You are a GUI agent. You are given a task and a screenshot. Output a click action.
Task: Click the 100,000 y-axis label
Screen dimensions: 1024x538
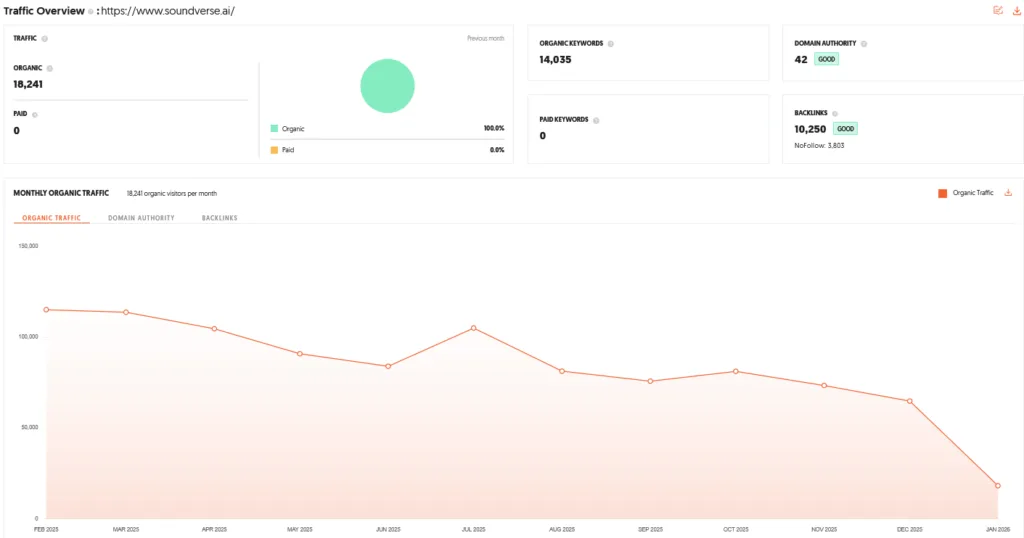28,337
